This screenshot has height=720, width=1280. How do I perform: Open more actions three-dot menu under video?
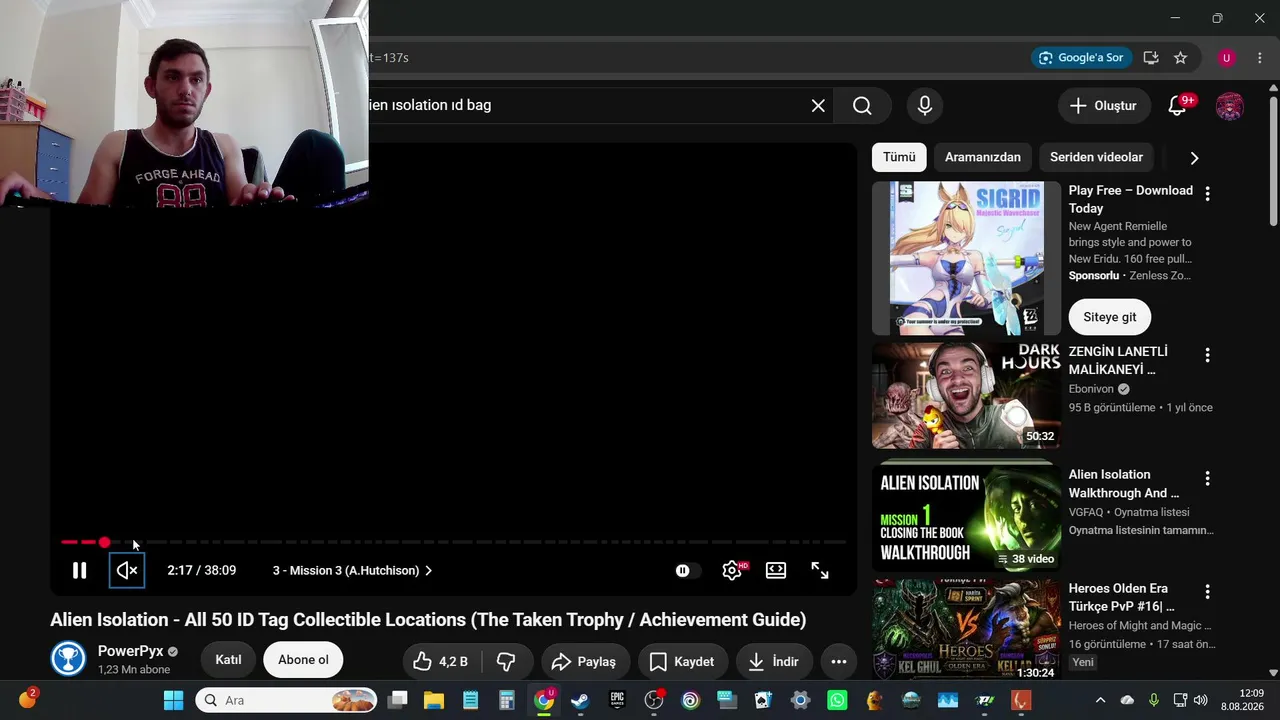[x=839, y=661]
